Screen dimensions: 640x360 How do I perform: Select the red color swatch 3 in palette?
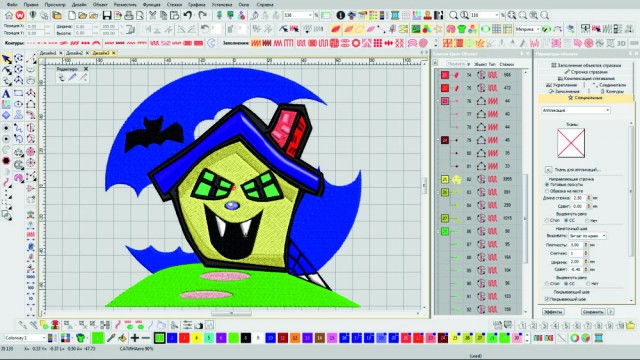(x=184, y=338)
